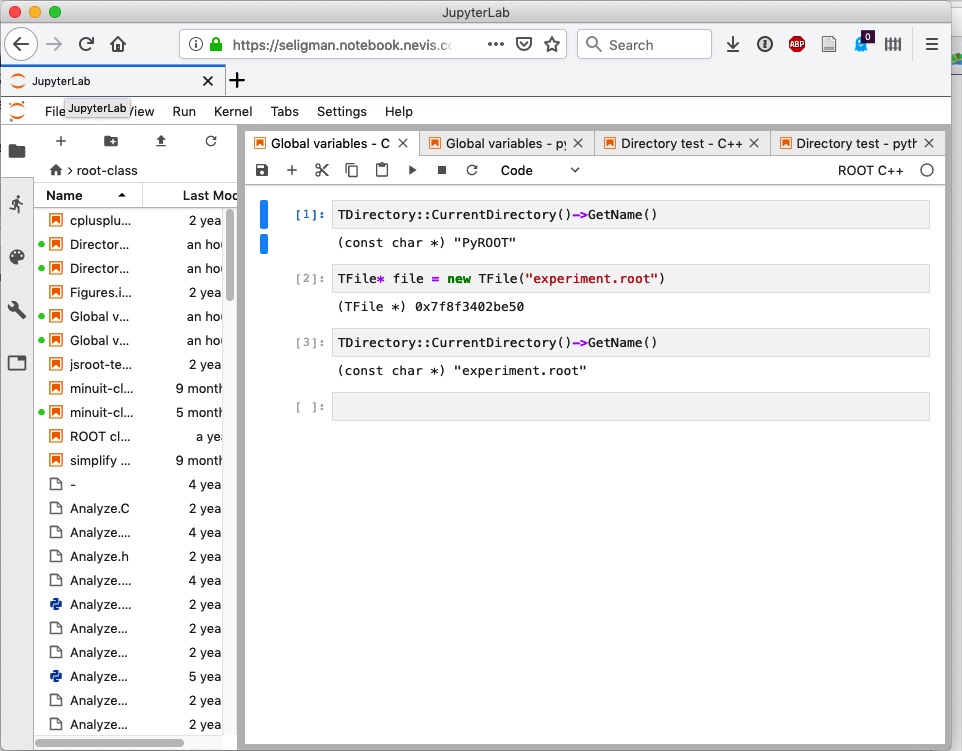Toggle the file browser sidebar folder icon
962x751 pixels.
[x=17, y=151]
